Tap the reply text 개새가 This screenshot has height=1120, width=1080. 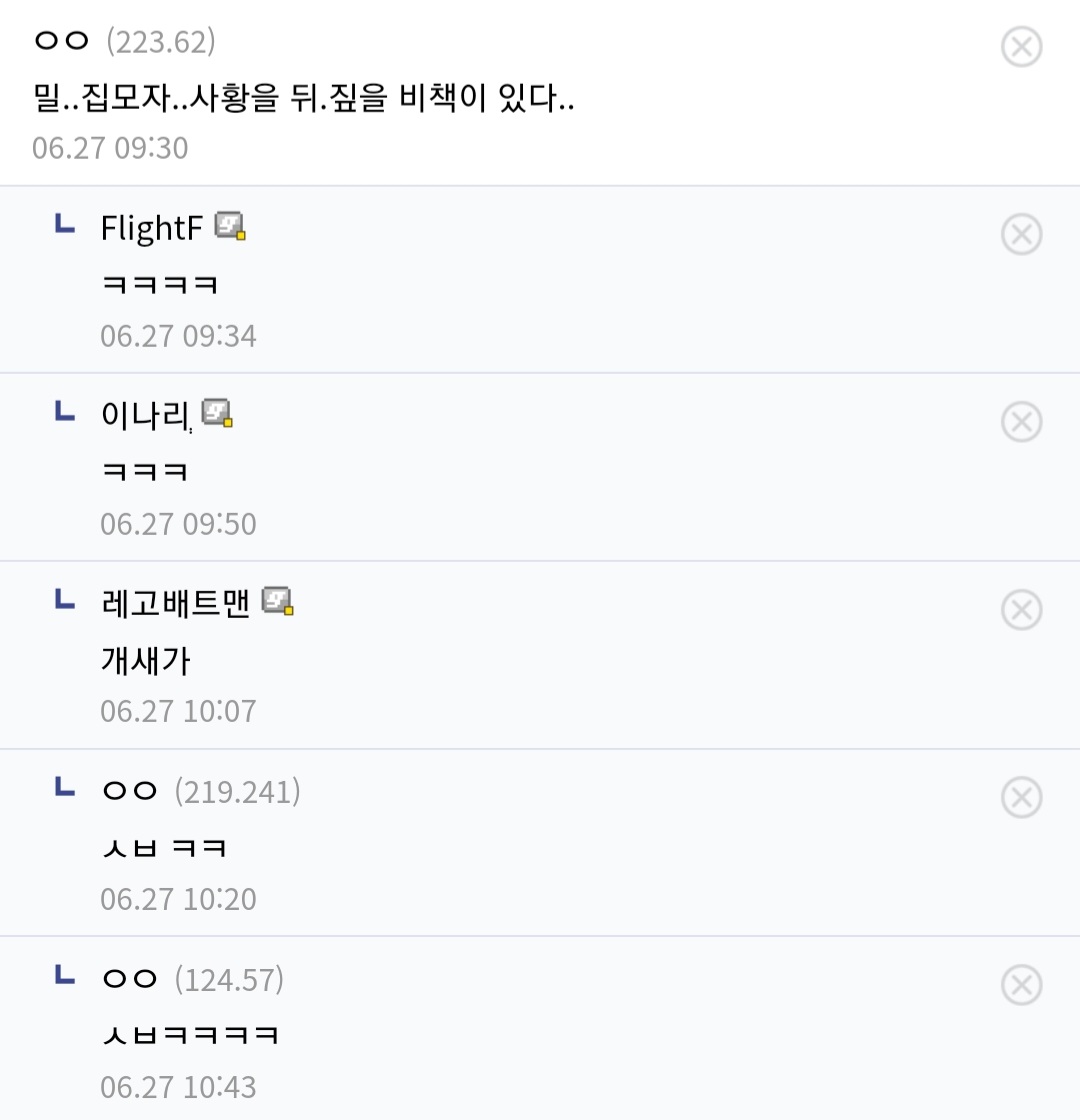click(x=146, y=660)
